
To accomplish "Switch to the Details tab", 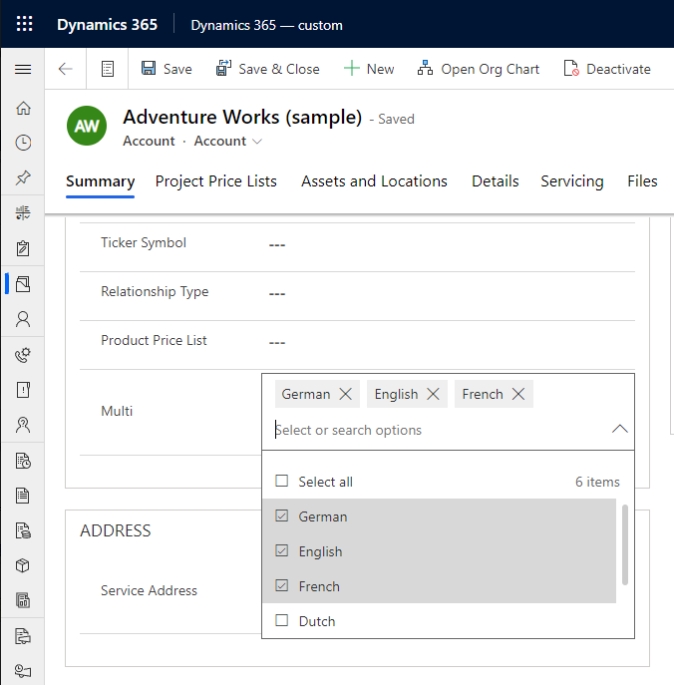I will pyautogui.click(x=495, y=181).
